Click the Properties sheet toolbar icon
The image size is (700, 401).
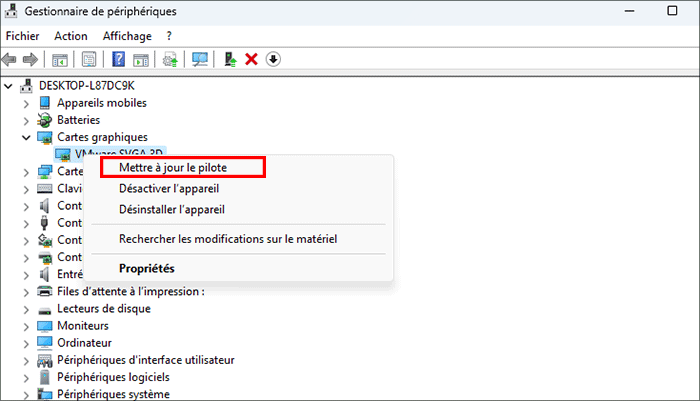pyautogui.click(x=89, y=59)
